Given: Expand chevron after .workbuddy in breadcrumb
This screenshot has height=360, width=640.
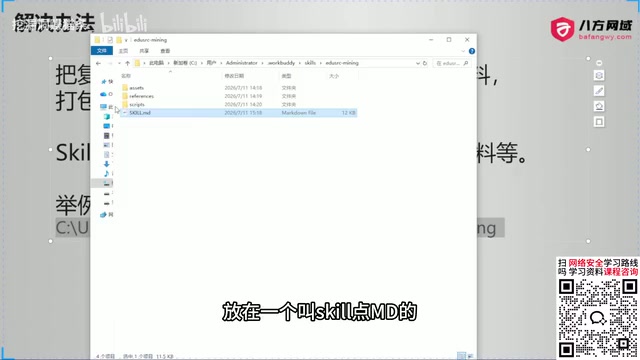Looking at the screenshot, I should 300,63.
